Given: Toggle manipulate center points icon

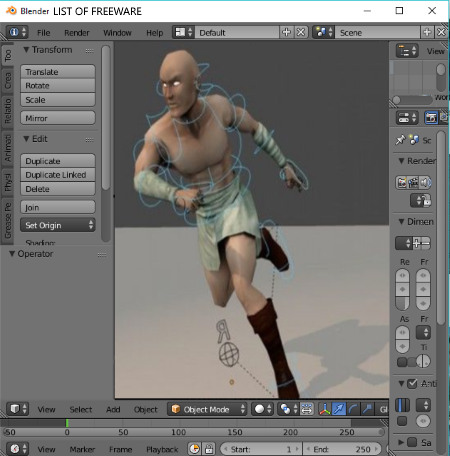Looking at the screenshot, I should click(306, 409).
